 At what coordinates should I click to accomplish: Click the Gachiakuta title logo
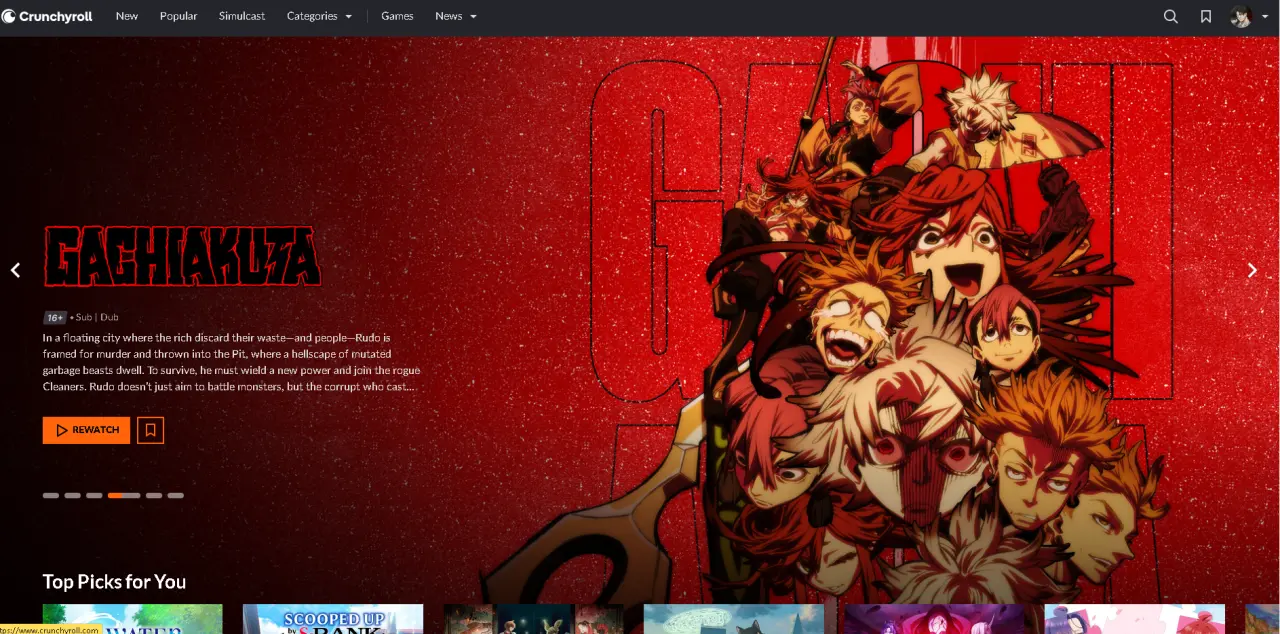pos(182,257)
